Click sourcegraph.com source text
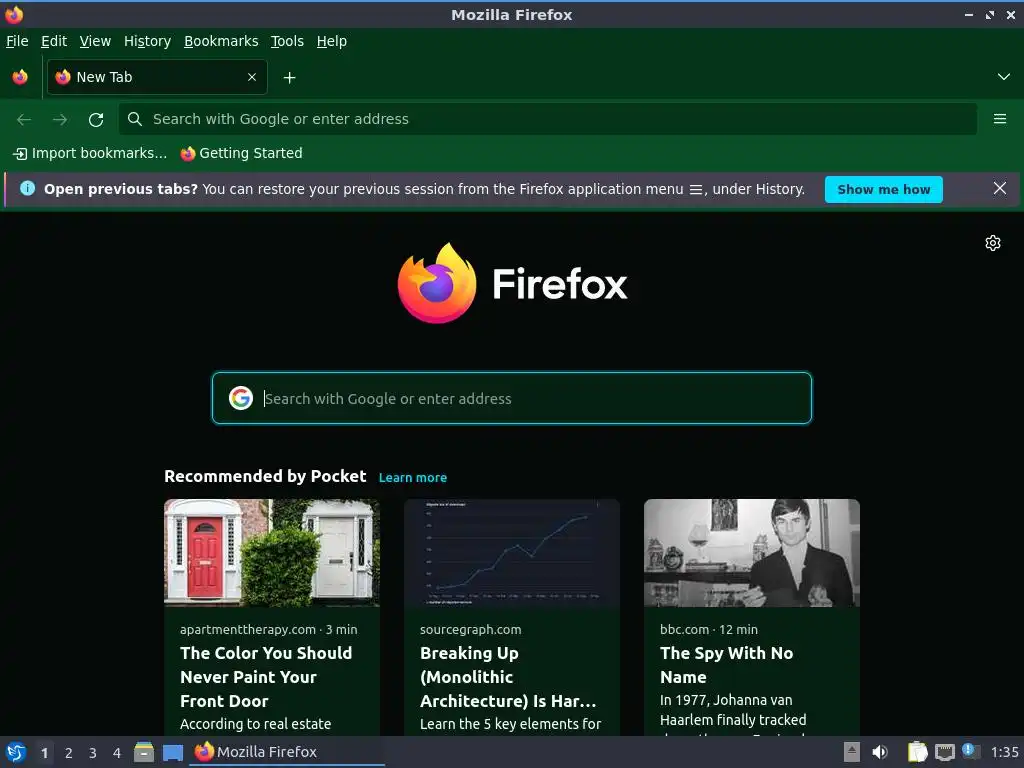 [x=470, y=630]
